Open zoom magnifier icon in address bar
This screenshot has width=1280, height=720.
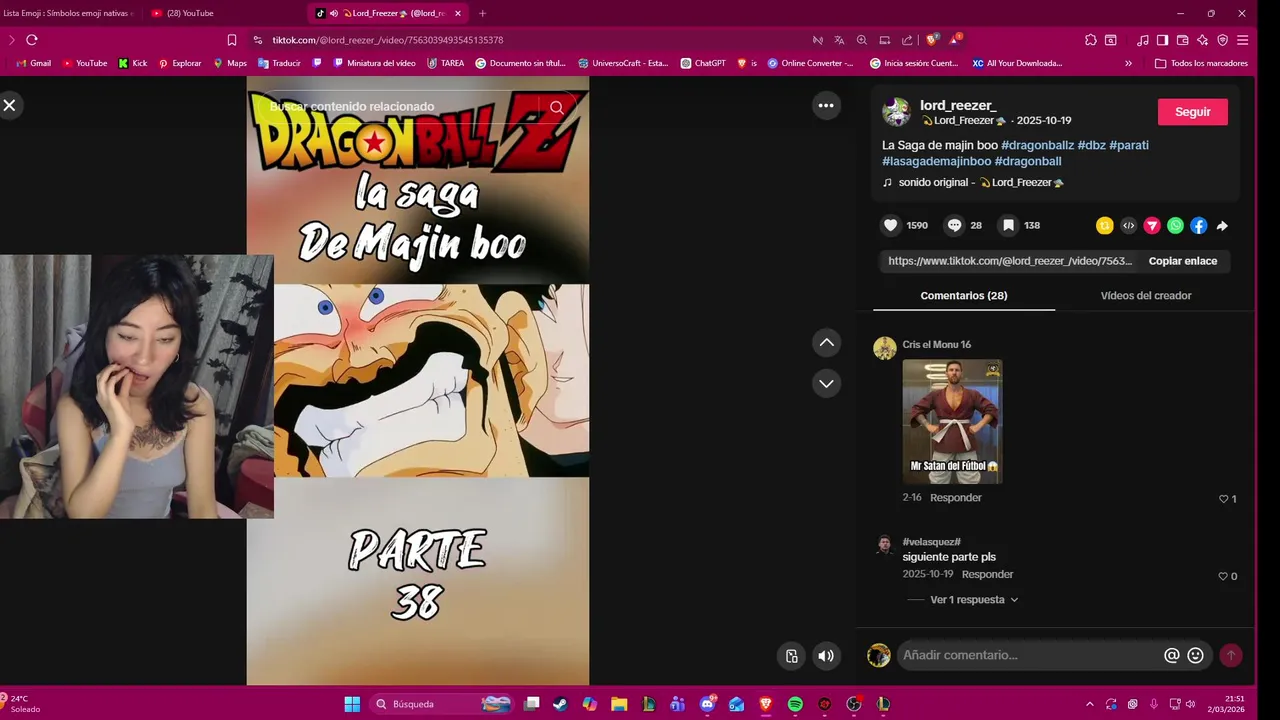(862, 40)
